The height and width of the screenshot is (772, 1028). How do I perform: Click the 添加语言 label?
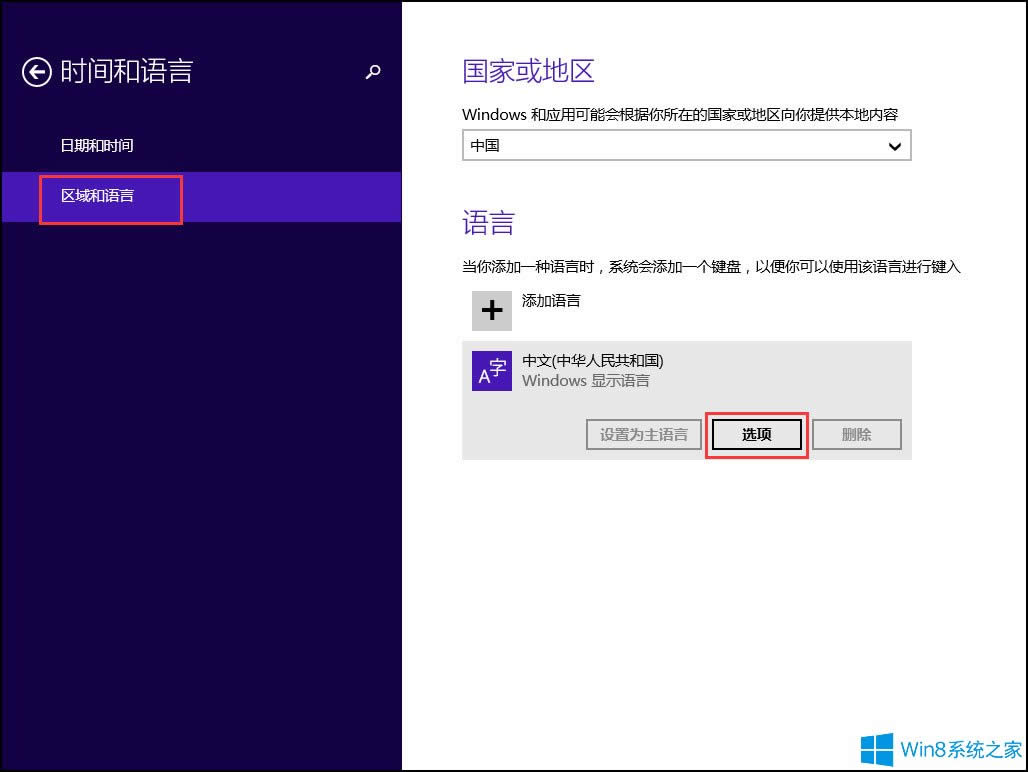[x=551, y=301]
